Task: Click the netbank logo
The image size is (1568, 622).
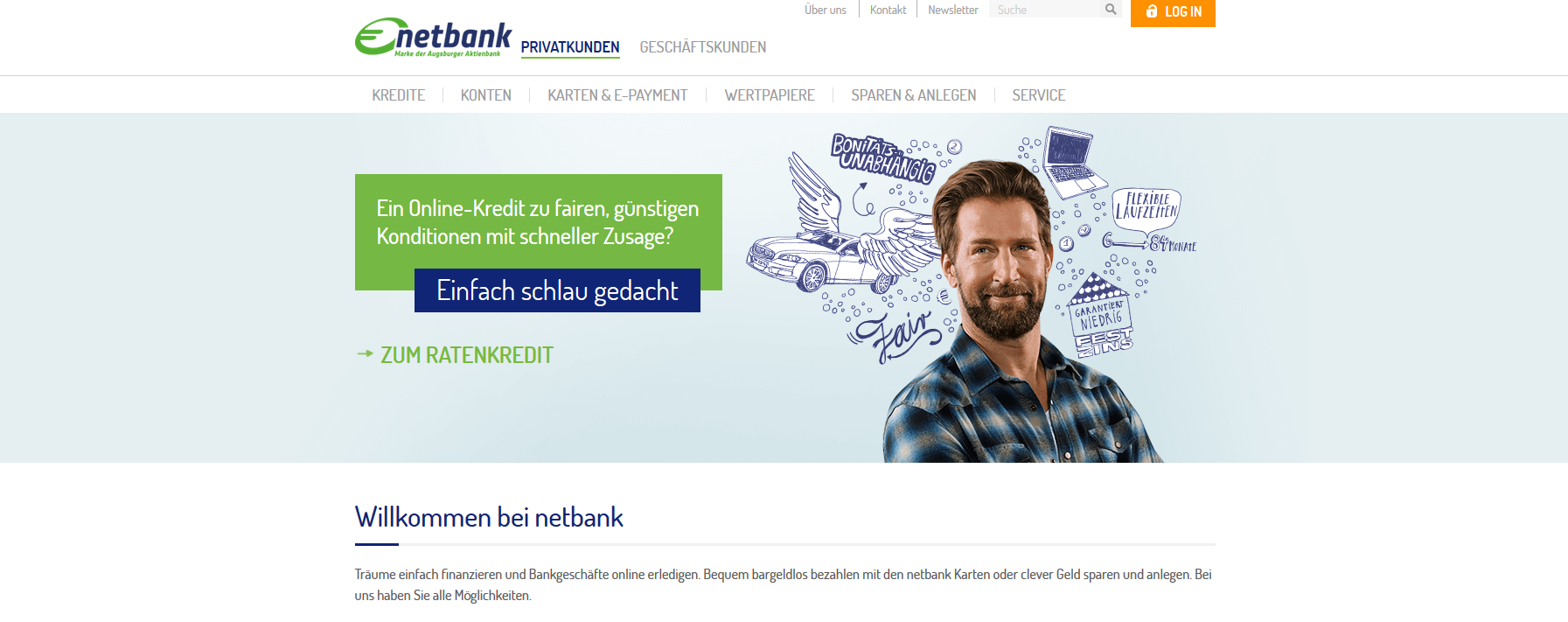Action: point(434,38)
